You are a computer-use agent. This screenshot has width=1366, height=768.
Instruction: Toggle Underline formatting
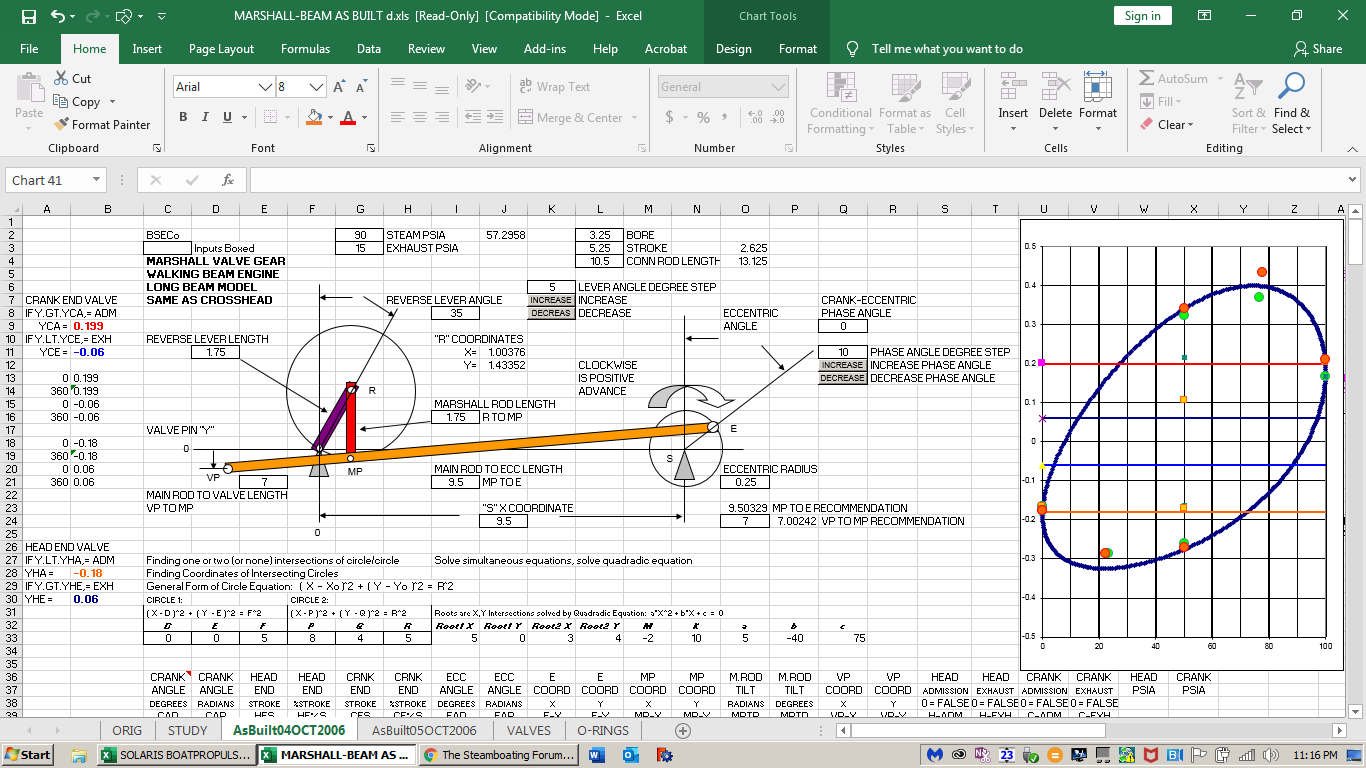tap(227, 117)
